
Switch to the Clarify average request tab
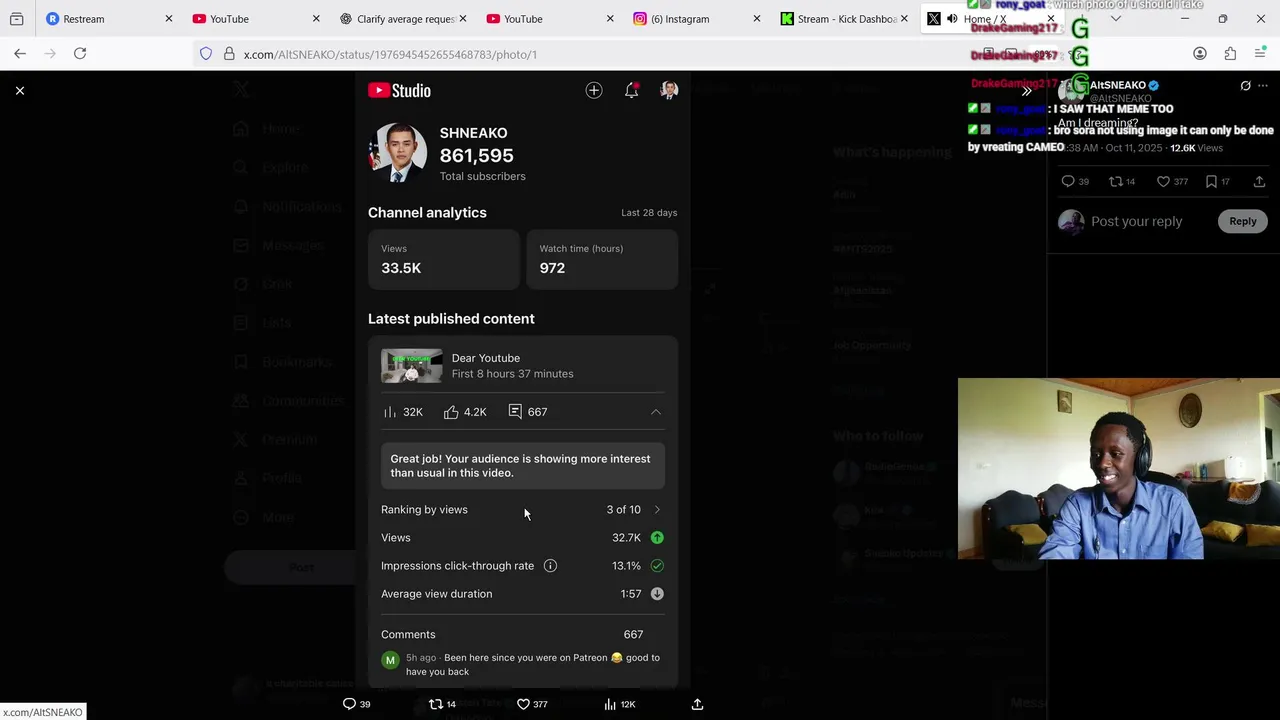coord(405,19)
